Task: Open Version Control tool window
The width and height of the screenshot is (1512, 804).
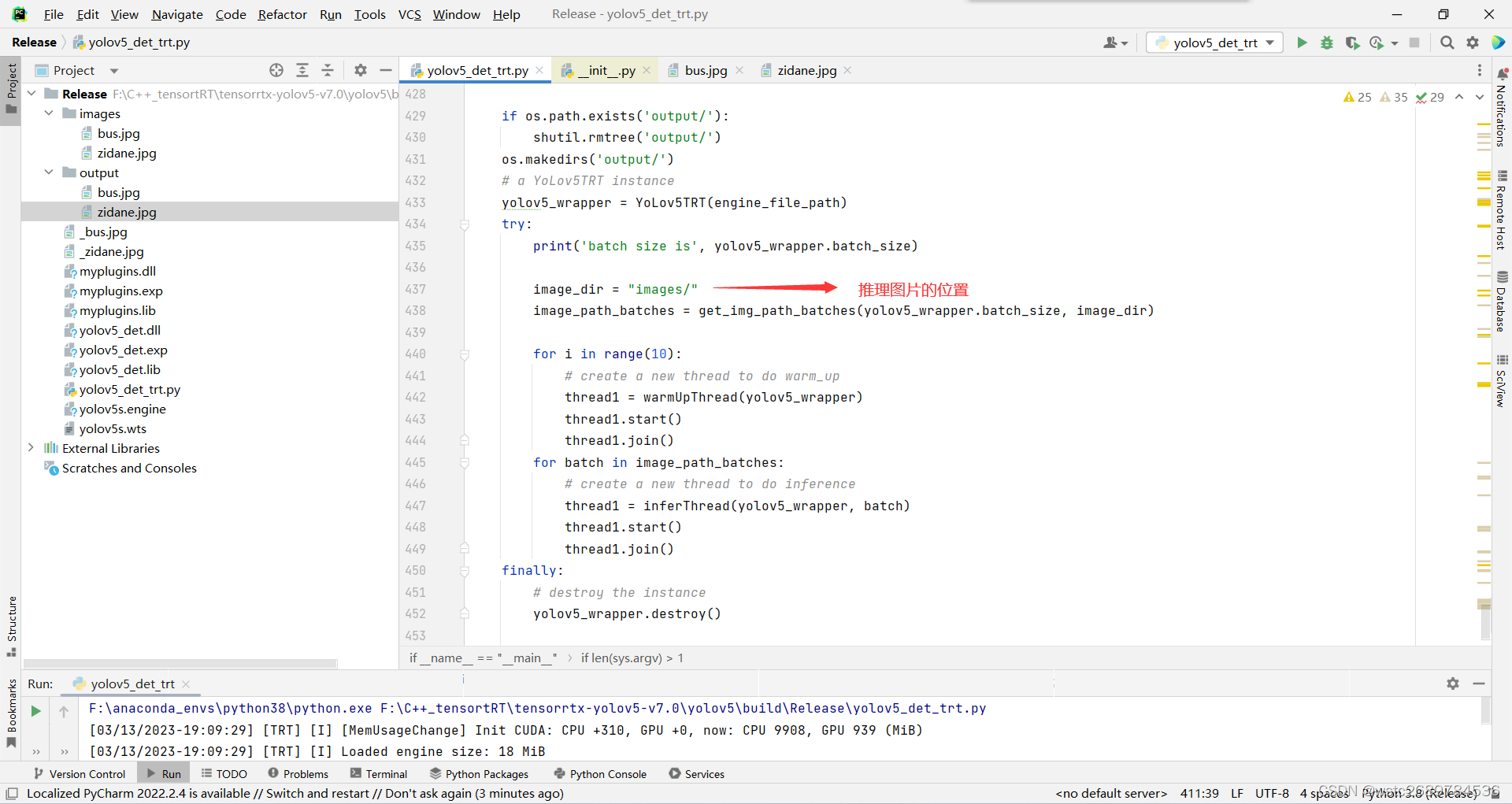Action: pos(79,774)
